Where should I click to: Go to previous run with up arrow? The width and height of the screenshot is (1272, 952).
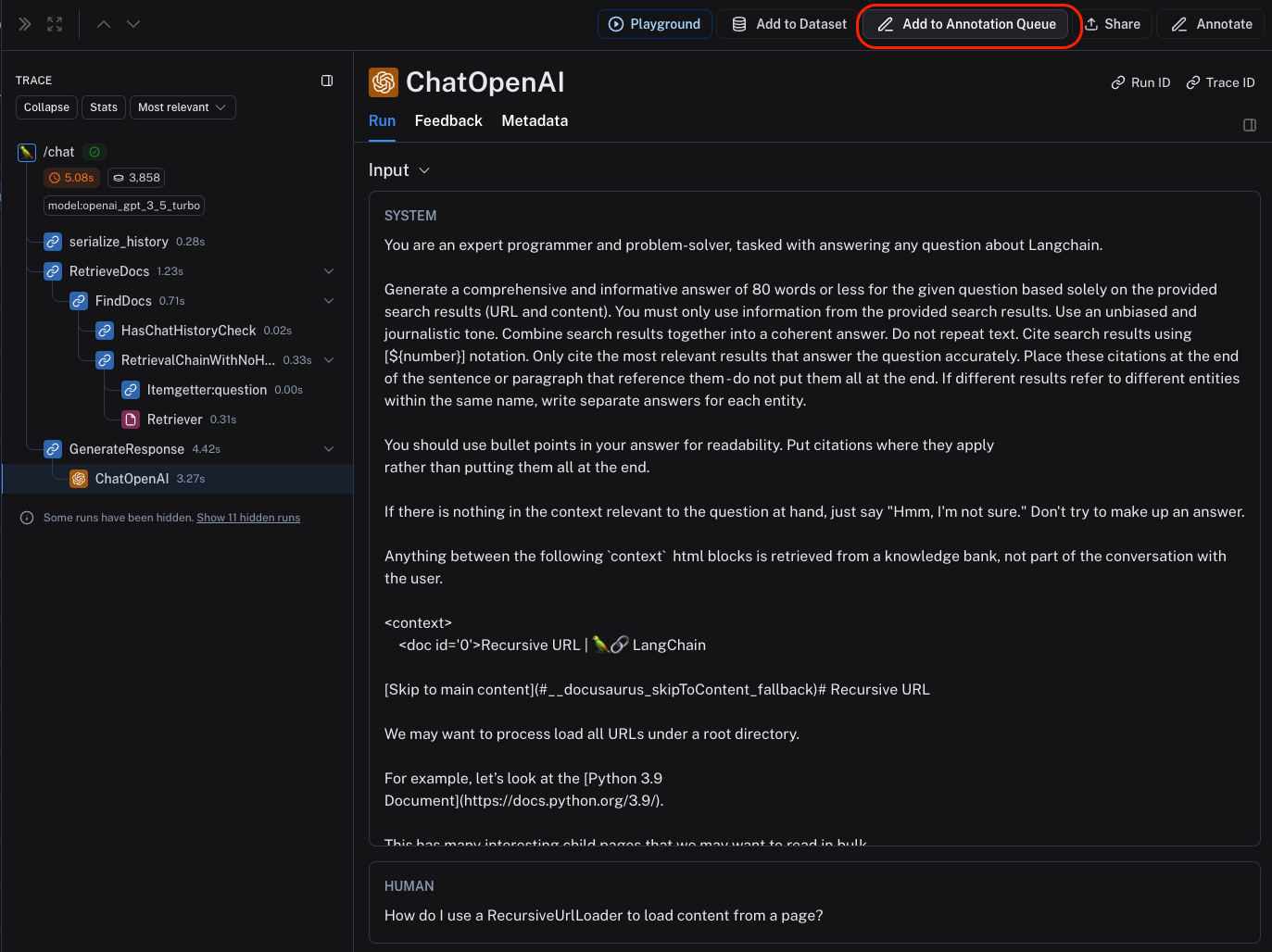[104, 24]
